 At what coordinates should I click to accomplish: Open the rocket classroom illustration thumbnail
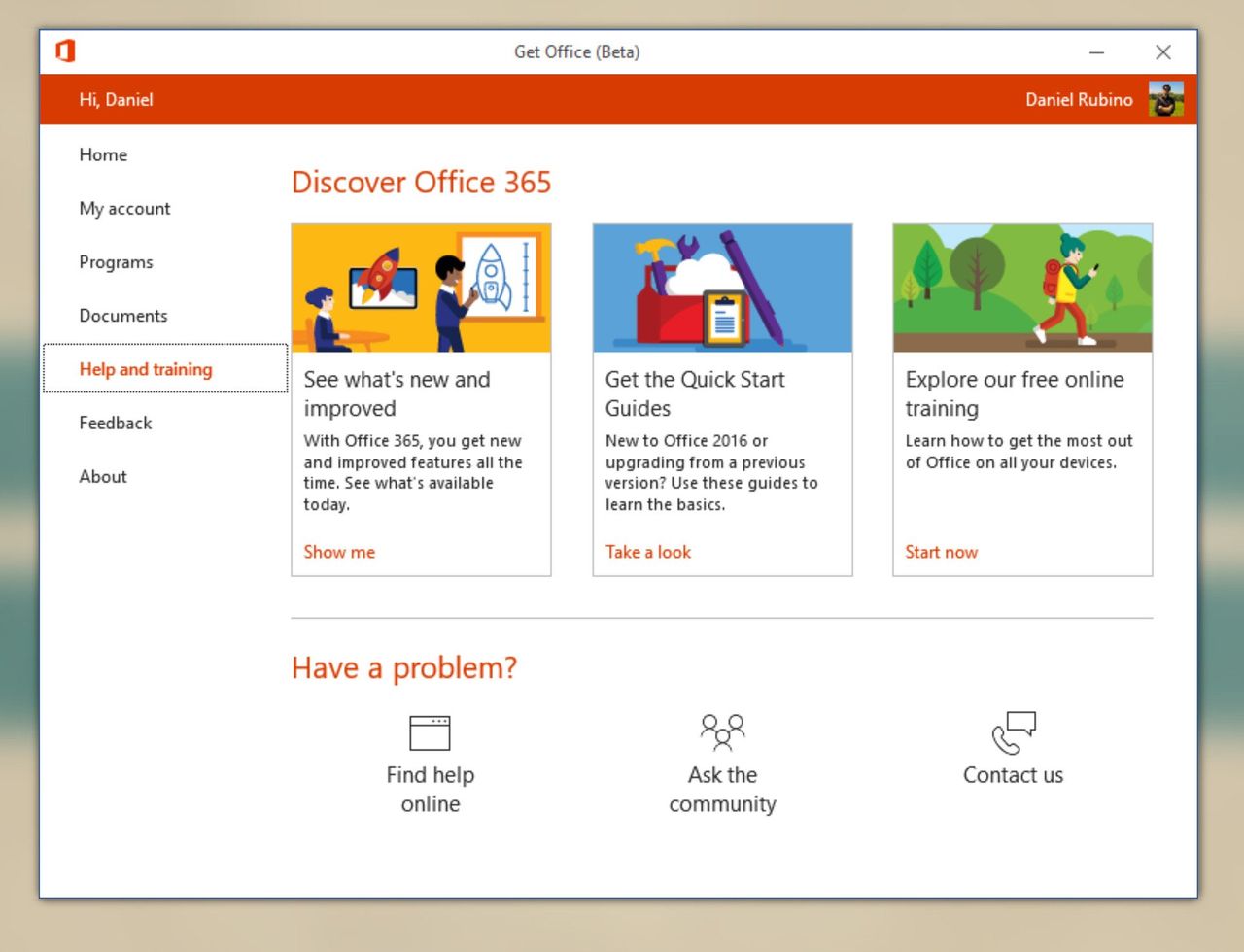tap(421, 289)
